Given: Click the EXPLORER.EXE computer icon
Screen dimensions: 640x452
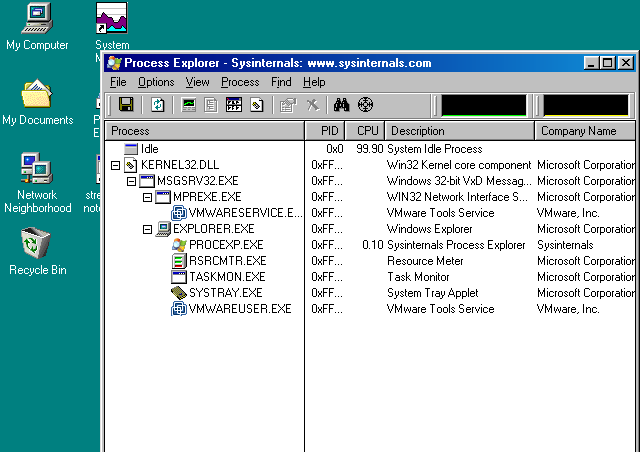Looking at the screenshot, I should point(163,229).
